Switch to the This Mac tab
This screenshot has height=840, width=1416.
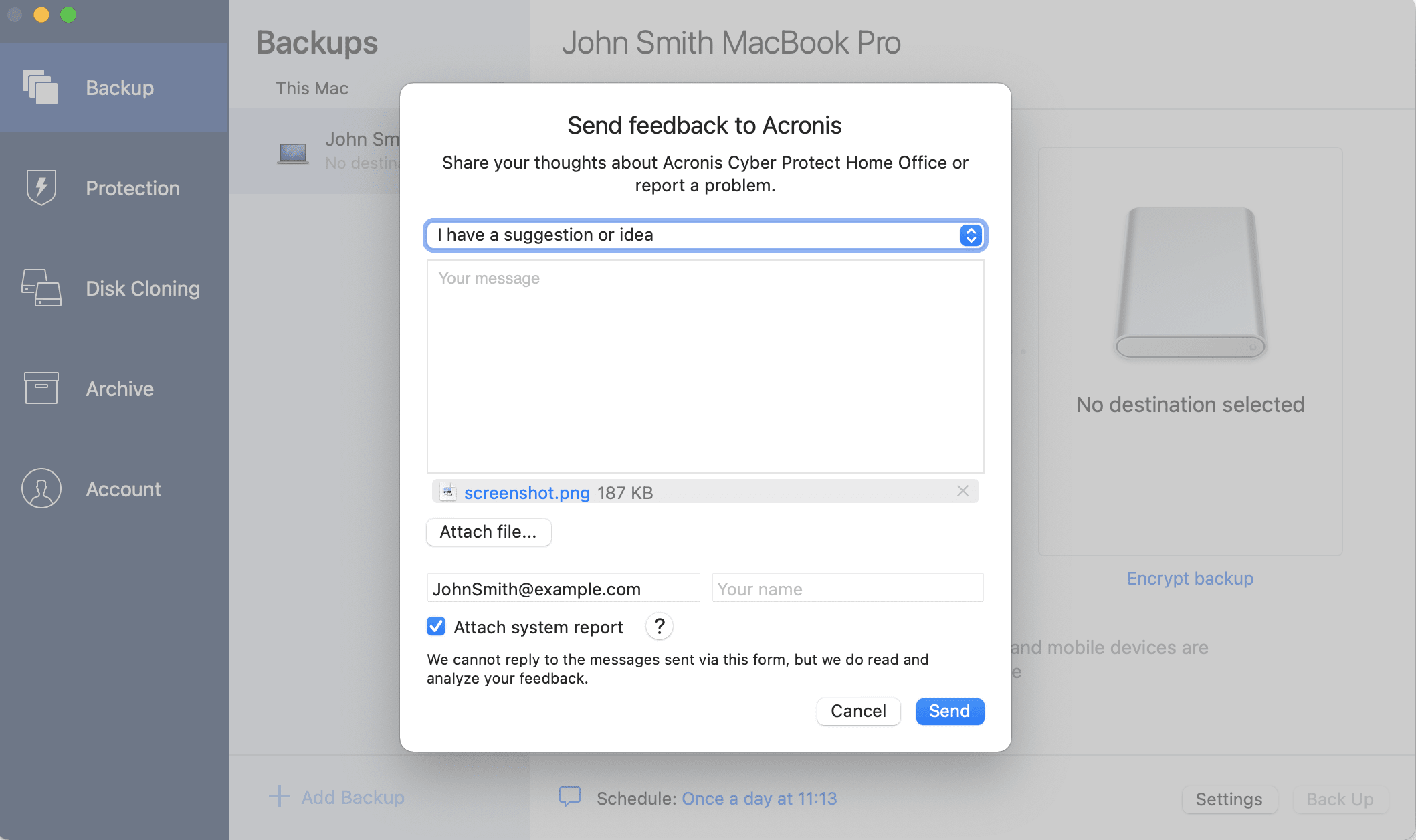coord(312,88)
